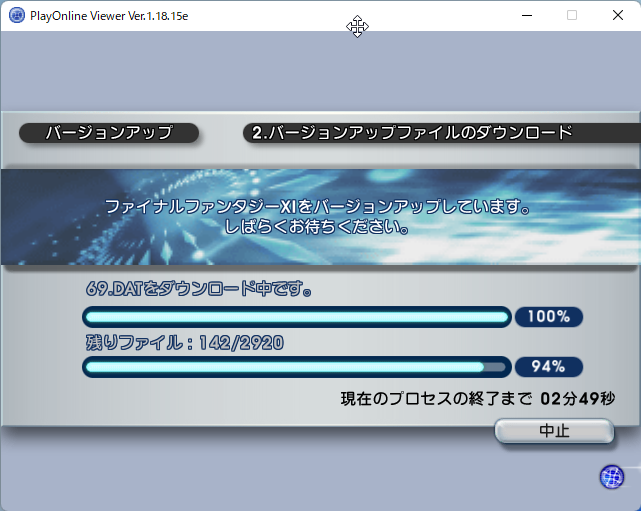Click the 69.DAT file download progress bar
The image size is (641, 511).
click(297, 317)
